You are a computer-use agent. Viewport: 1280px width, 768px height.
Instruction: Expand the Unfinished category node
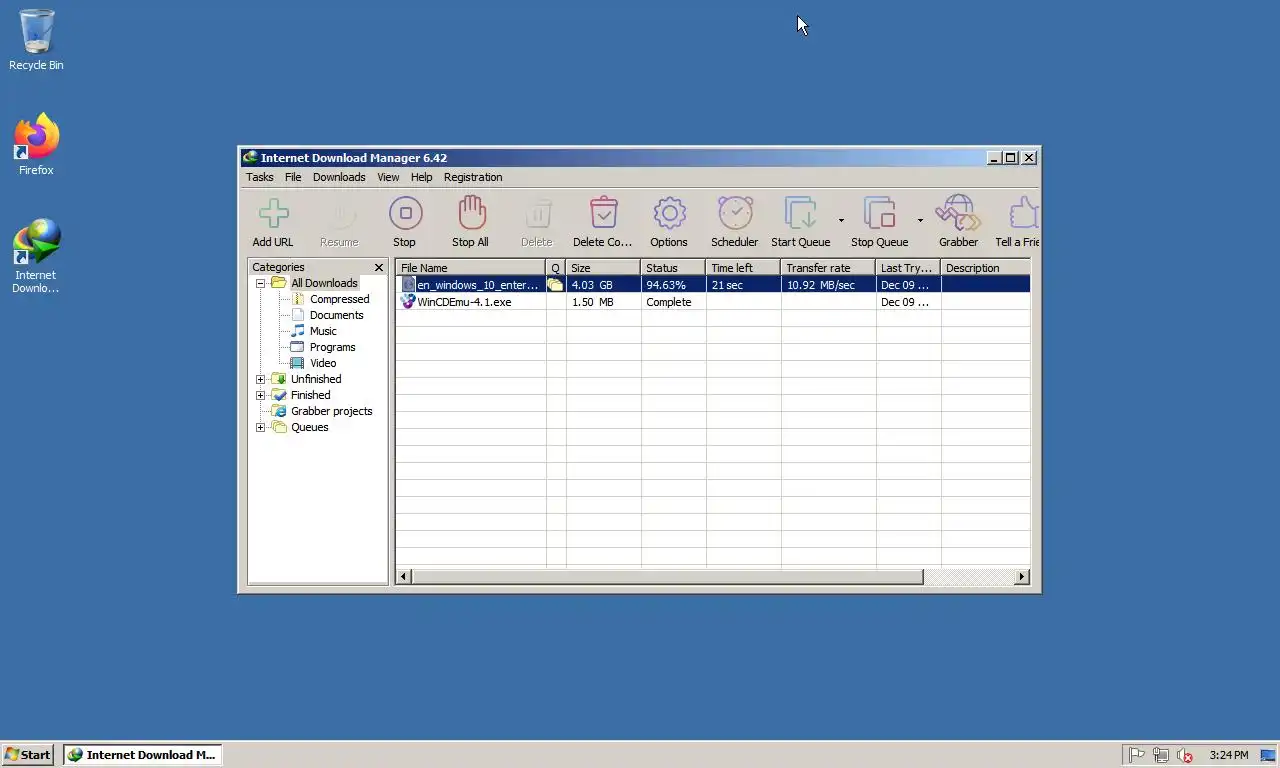[x=261, y=379]
